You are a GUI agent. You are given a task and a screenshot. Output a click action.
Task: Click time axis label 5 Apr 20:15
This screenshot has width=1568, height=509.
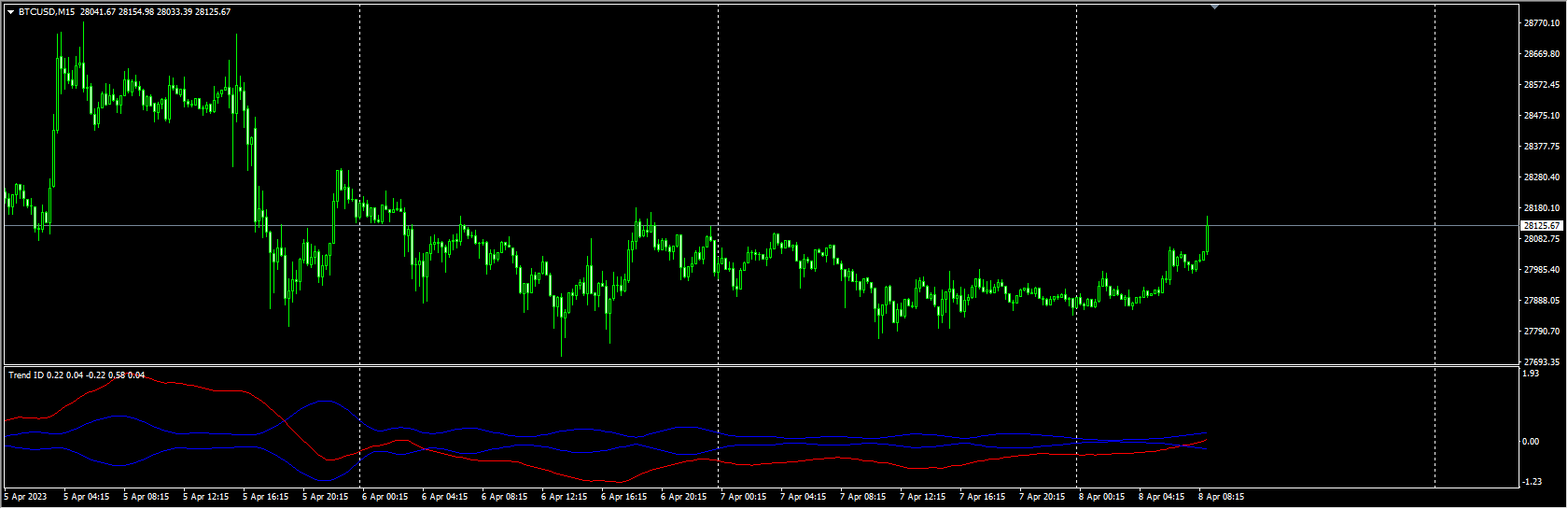click(326, 497)
